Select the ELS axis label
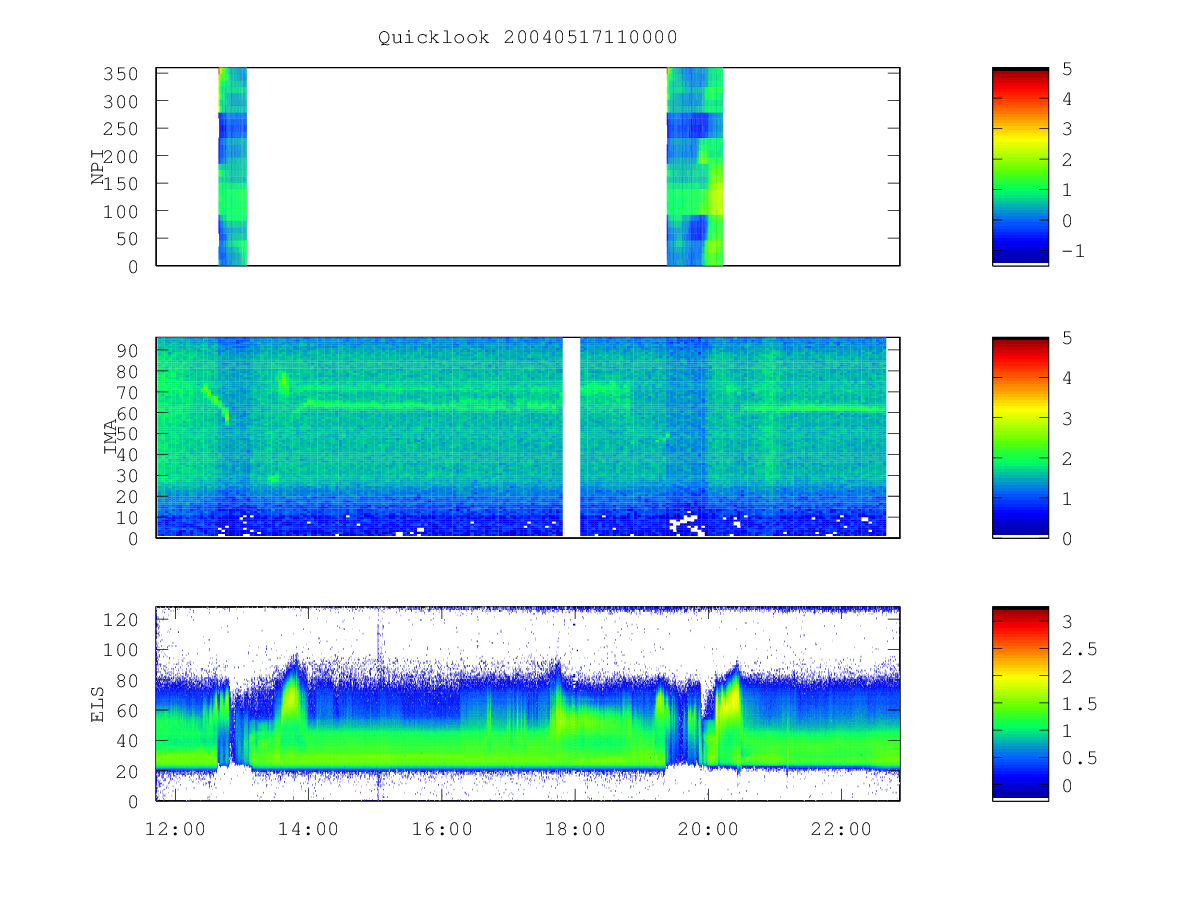The width and height of the screenshot is (1200, 900). tap(99, 703)
